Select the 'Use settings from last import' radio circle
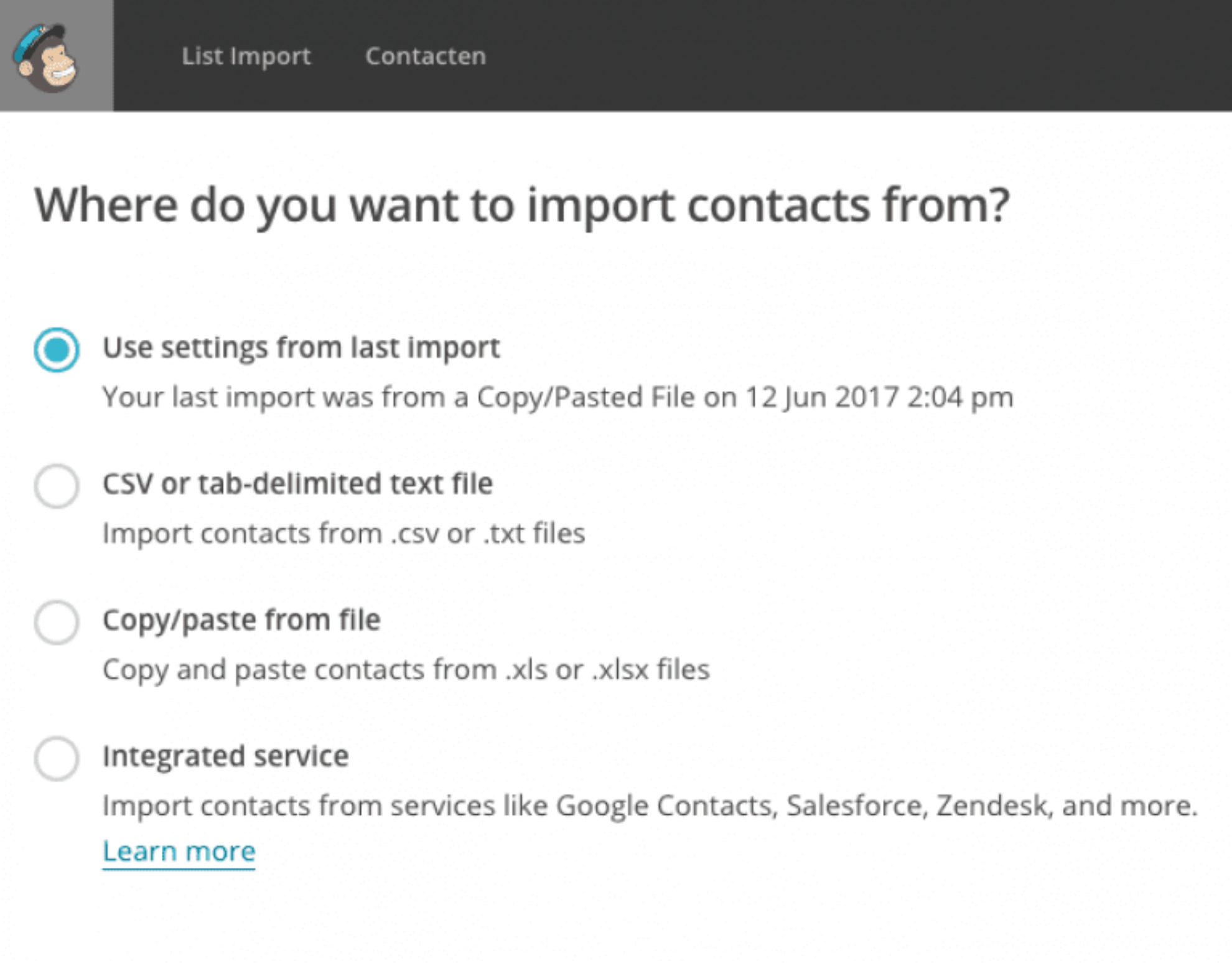Viewport: 1232px width, 963px height. point(57,349)
